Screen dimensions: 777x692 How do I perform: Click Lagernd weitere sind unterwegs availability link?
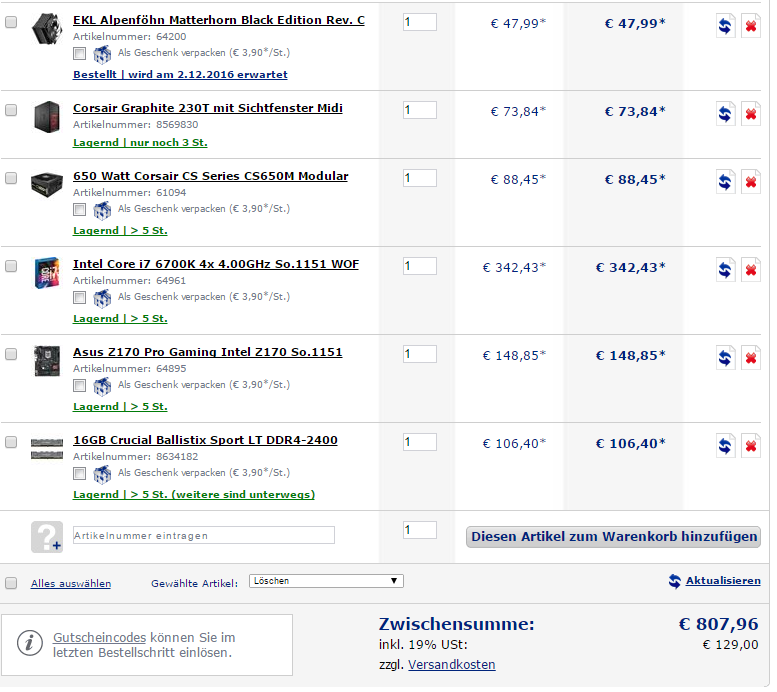(194, 495)
